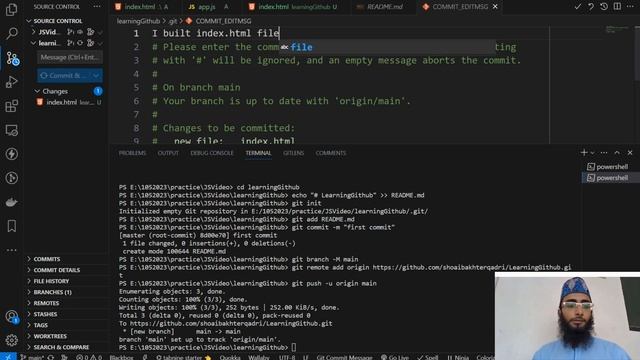This screenshot has width=640, height=360.
Task: Expand the REMOTES section
Action: tap(46, 303)
